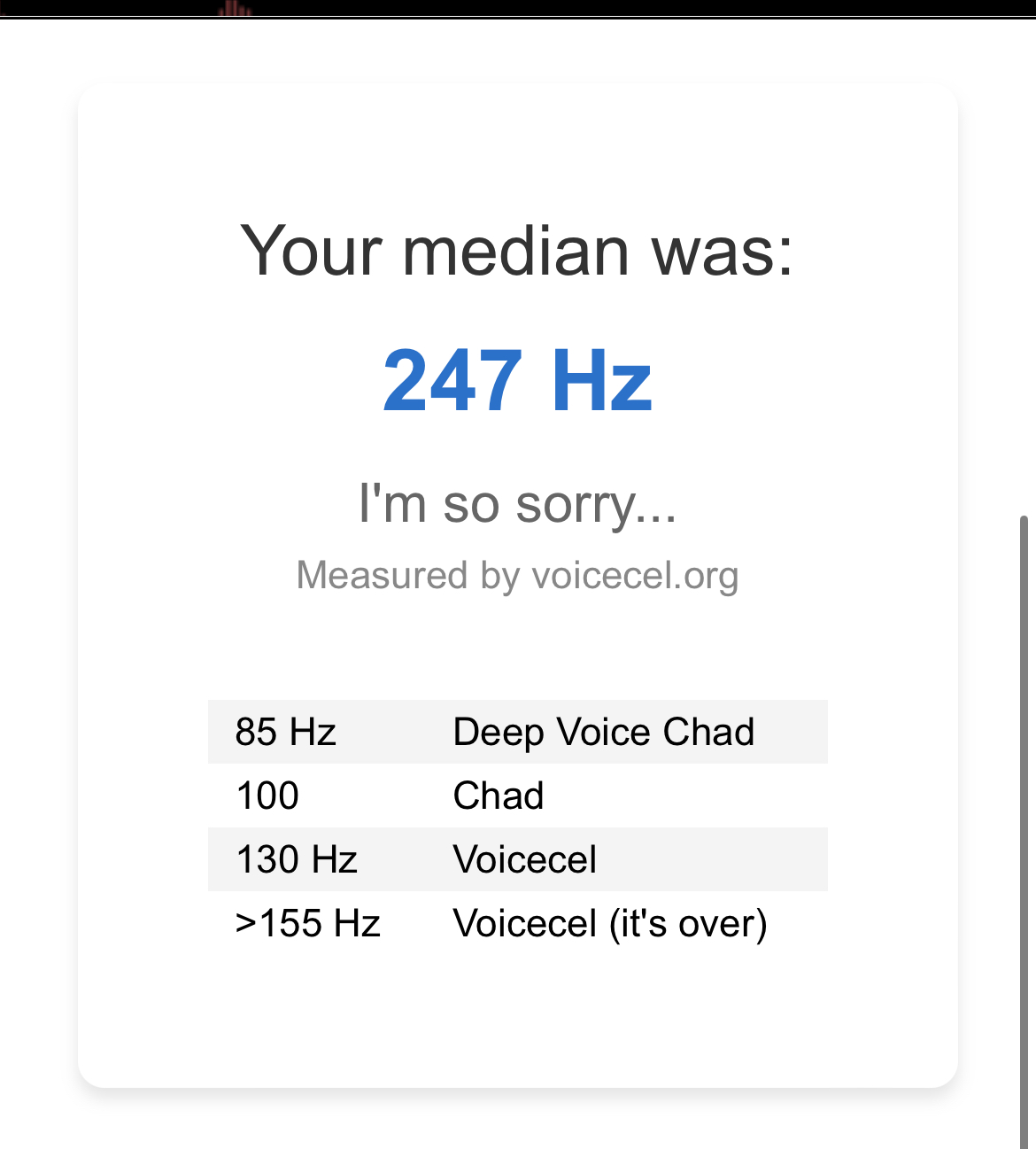Screen dimensions: 1036x1149
Task: Click the word 'median' in the heading
Action: 516,251
